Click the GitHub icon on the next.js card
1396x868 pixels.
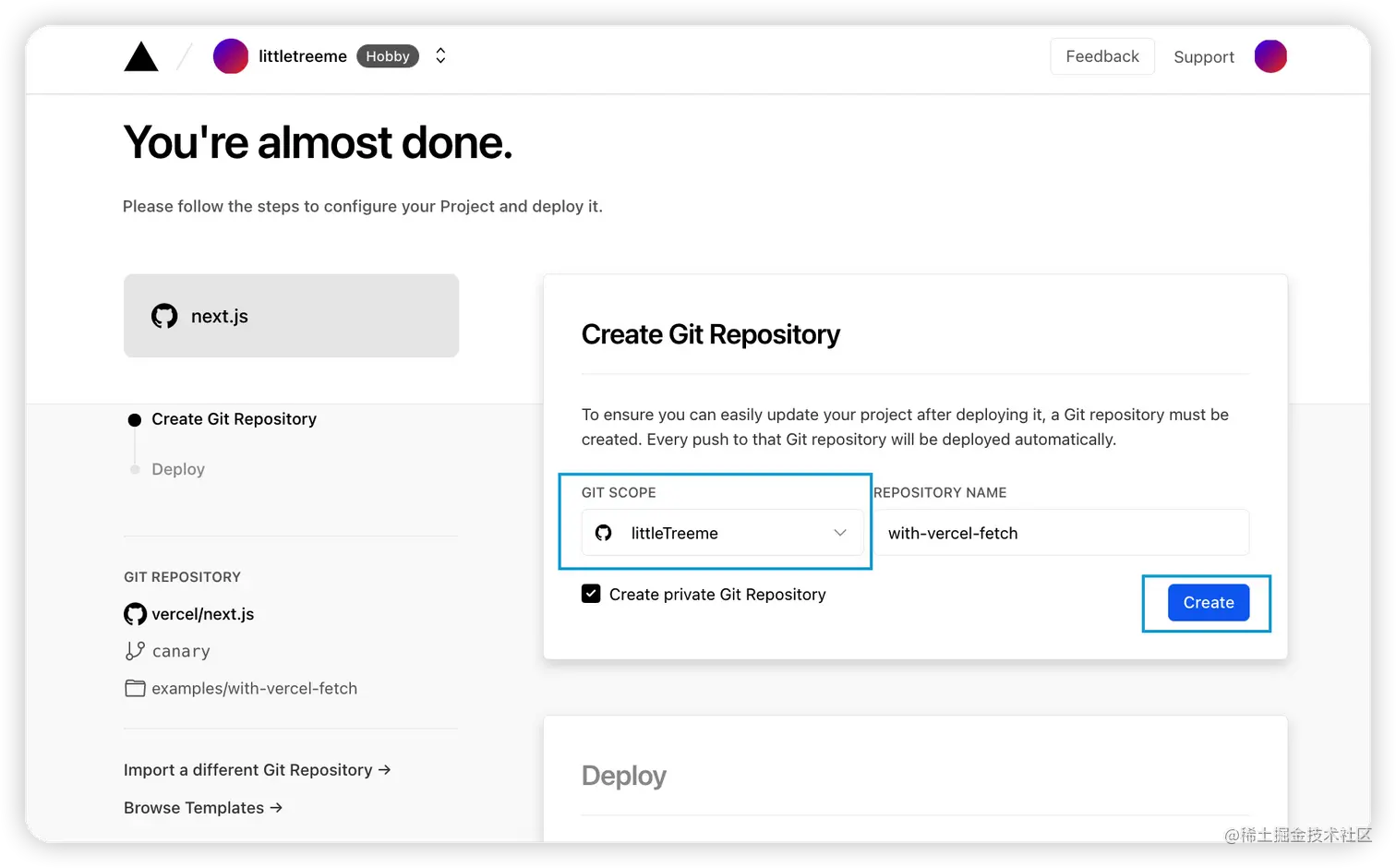(163, 315)
